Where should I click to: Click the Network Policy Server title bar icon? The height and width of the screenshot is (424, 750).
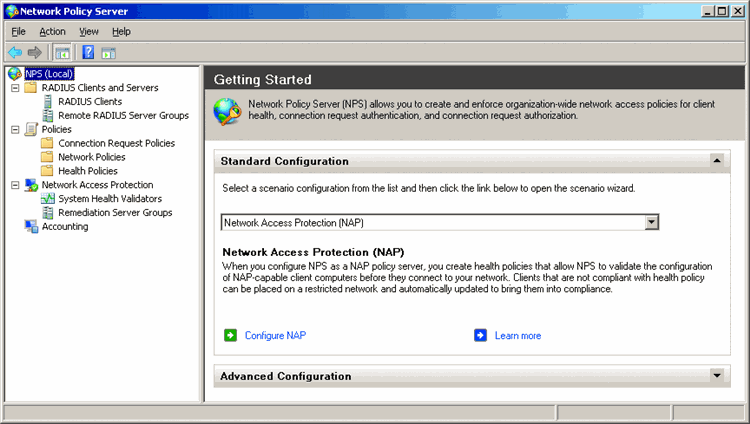[12, 11]
